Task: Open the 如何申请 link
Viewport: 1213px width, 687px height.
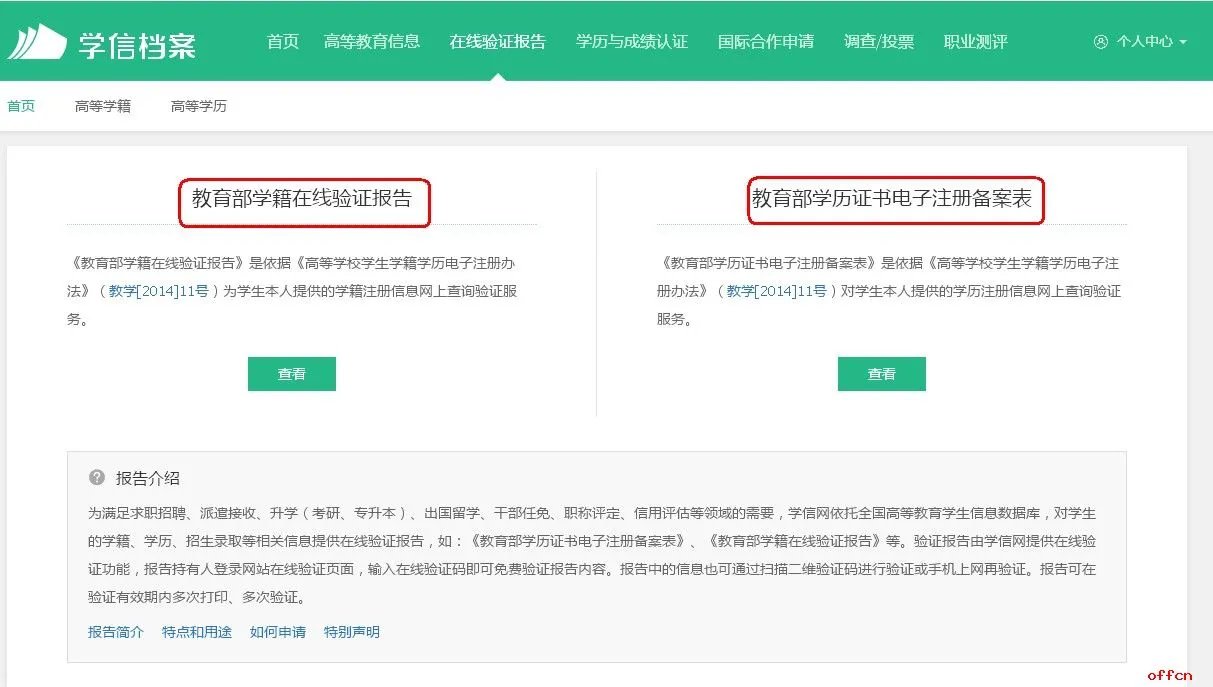Action: (277, 631)
